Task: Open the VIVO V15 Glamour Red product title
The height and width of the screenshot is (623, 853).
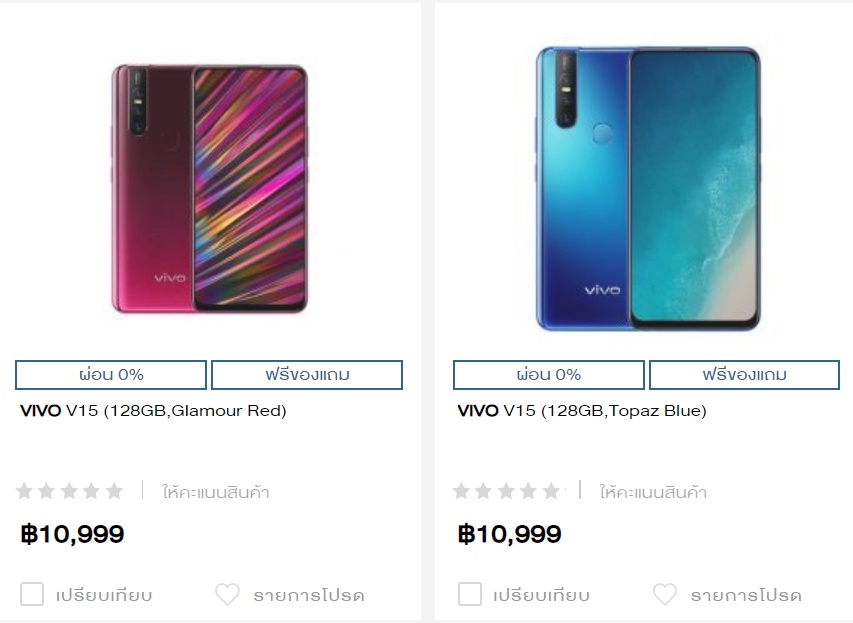Action: pos(153,410)
